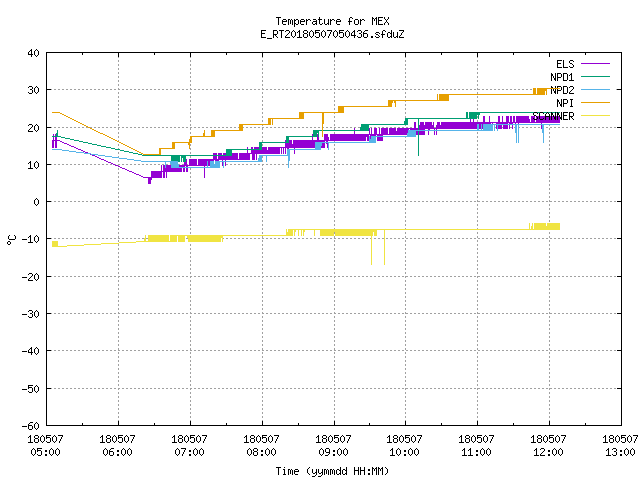This screenshot has width=640, height=480.
Task: Click the °C y-axis unit label
Action: 11,240
